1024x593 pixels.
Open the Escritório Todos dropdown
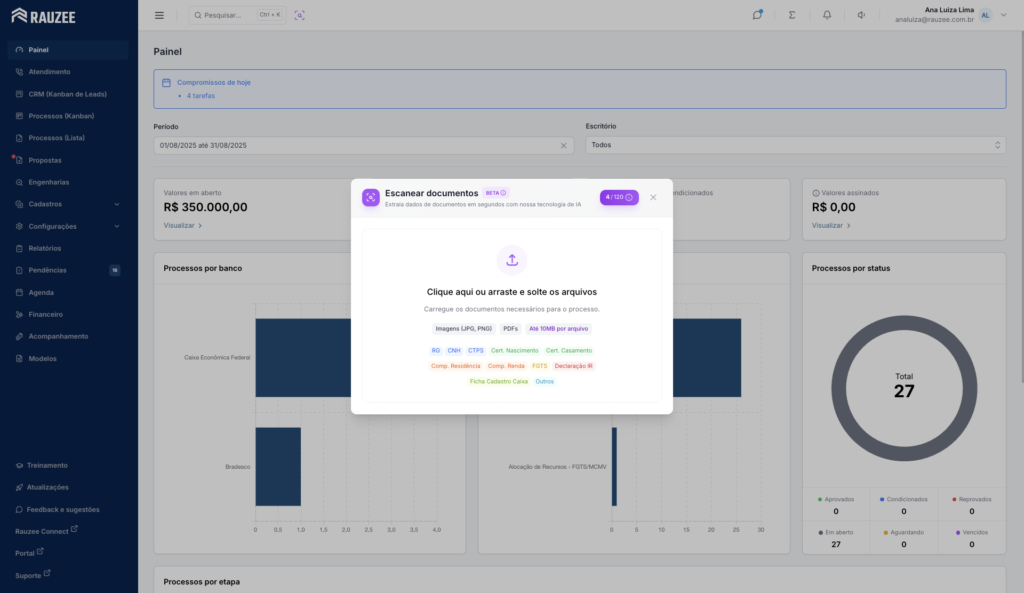pyautogui.click(x=795, y=145)
